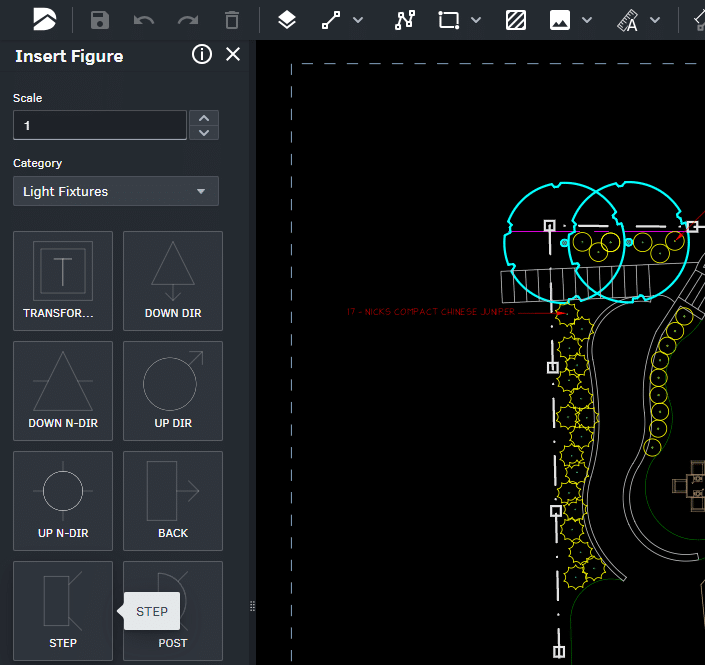Expand the Rectangle tool dropdown arrow
Viewport: 705px width, 665px height.
(x=476, y=20)
